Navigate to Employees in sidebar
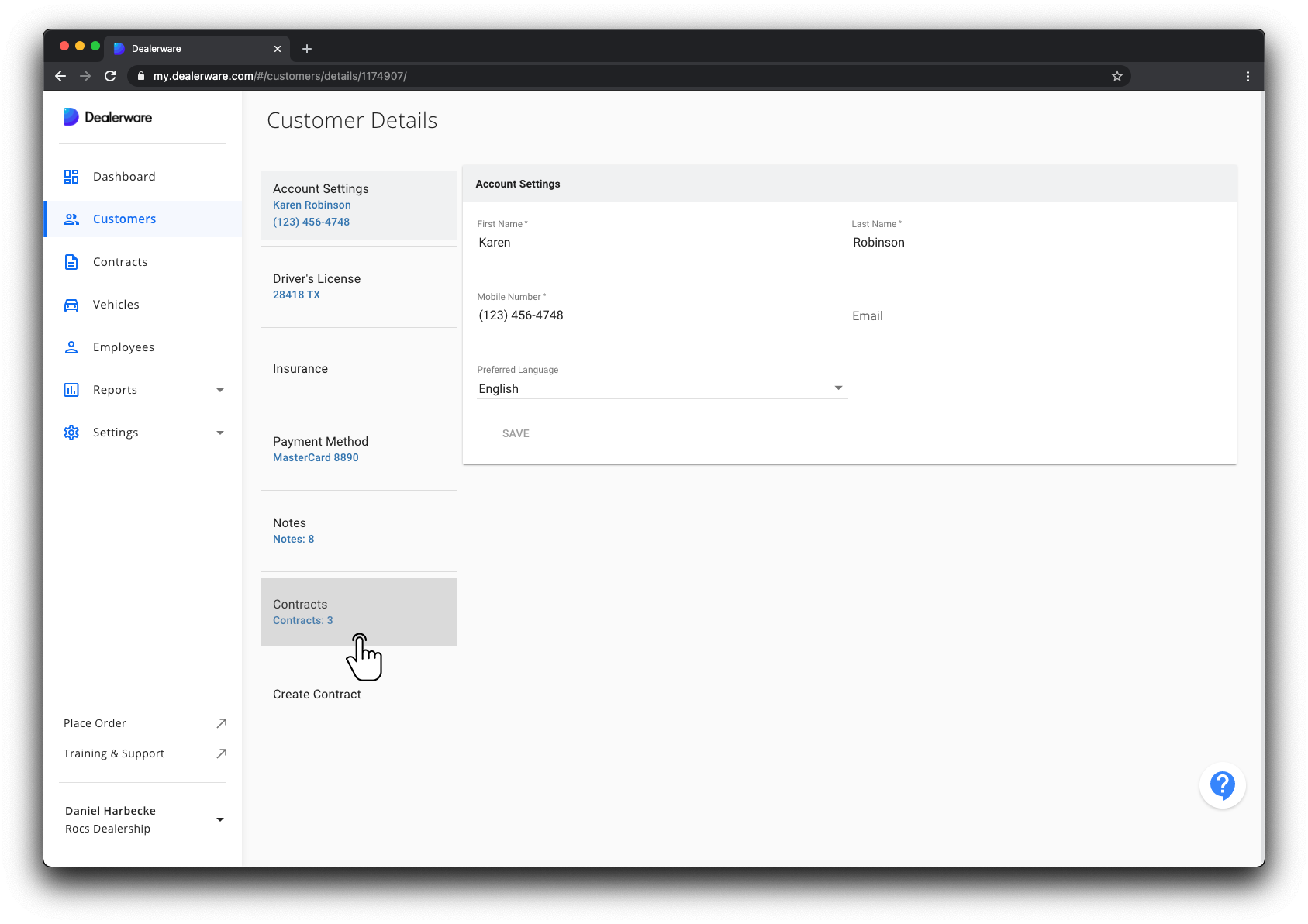This screenshot has width=1308, height=924. (x=143, y=347)
